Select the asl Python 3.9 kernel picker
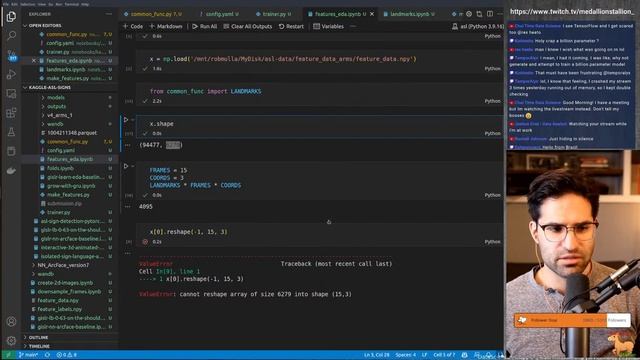This screenshot has width=640, height=360. tap(478, 26)
